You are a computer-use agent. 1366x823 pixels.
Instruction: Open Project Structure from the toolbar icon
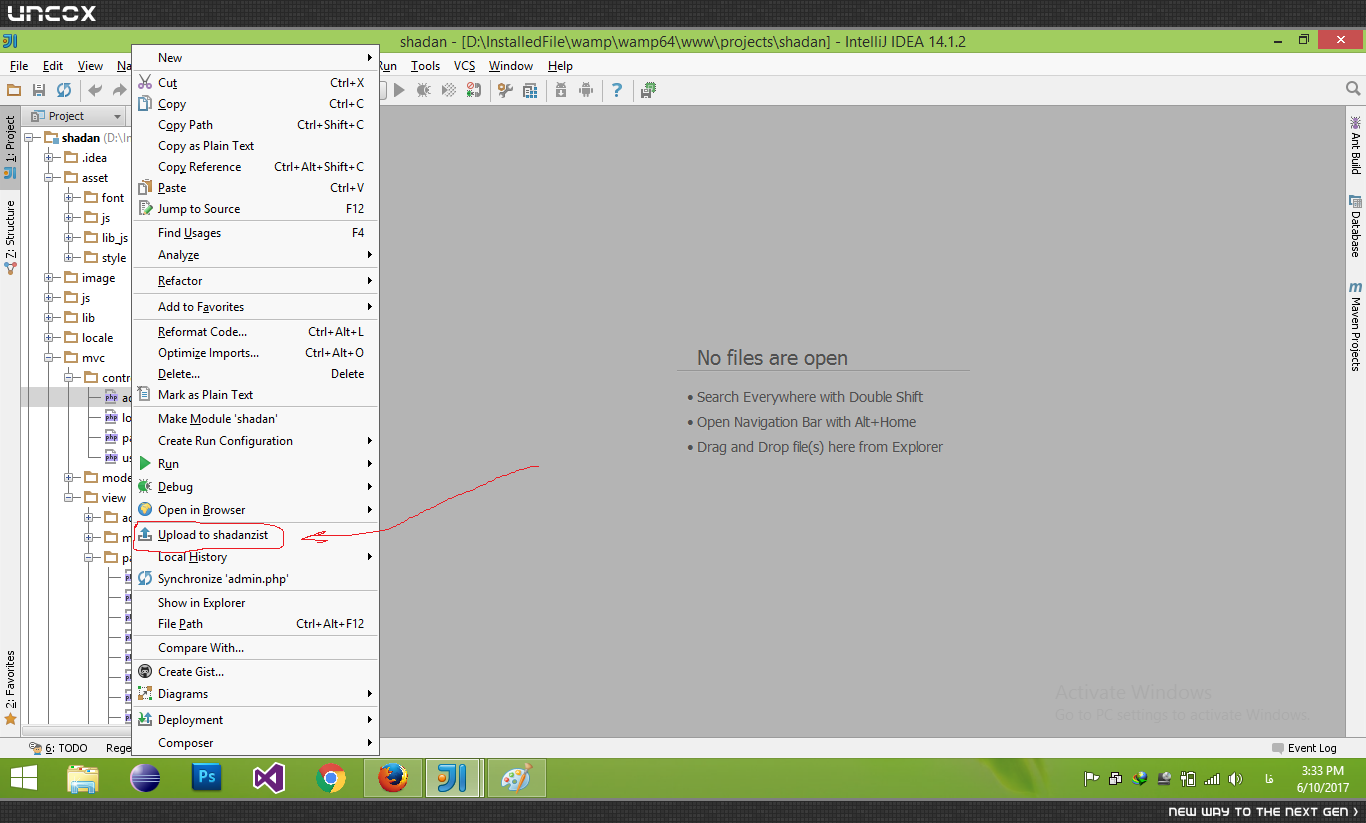(530, 90)
